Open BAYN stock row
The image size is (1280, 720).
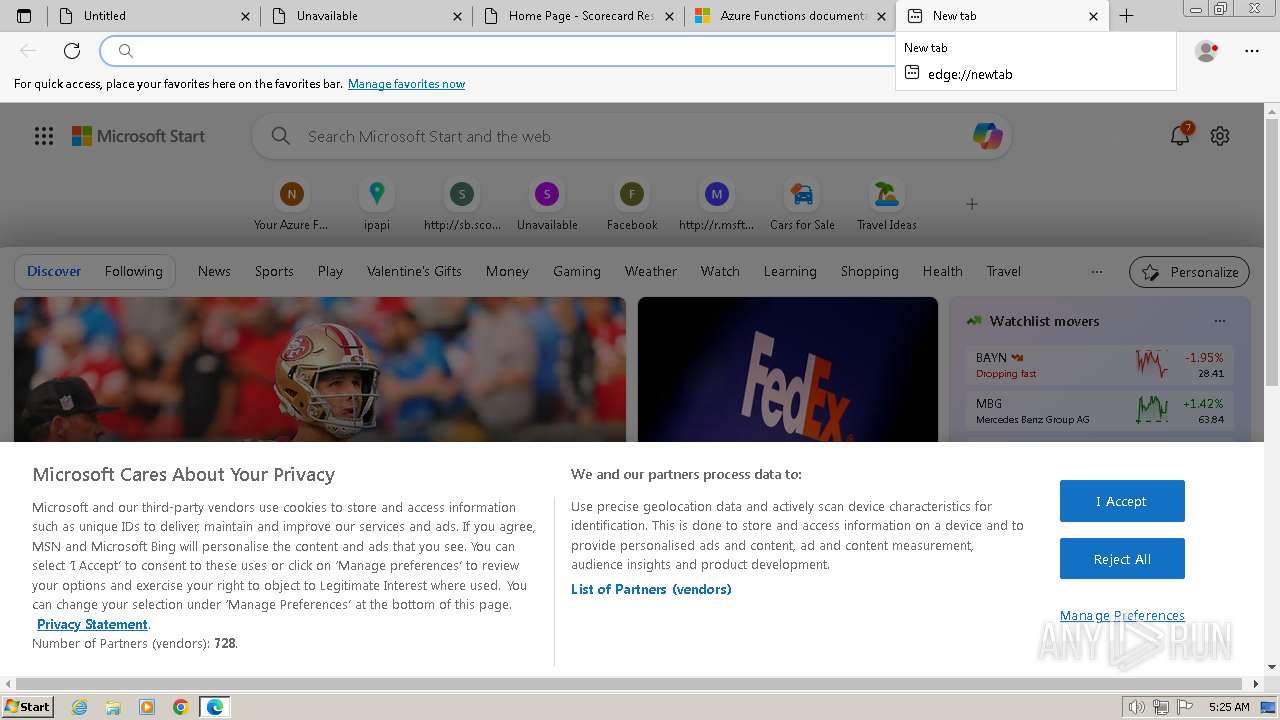1099,365
